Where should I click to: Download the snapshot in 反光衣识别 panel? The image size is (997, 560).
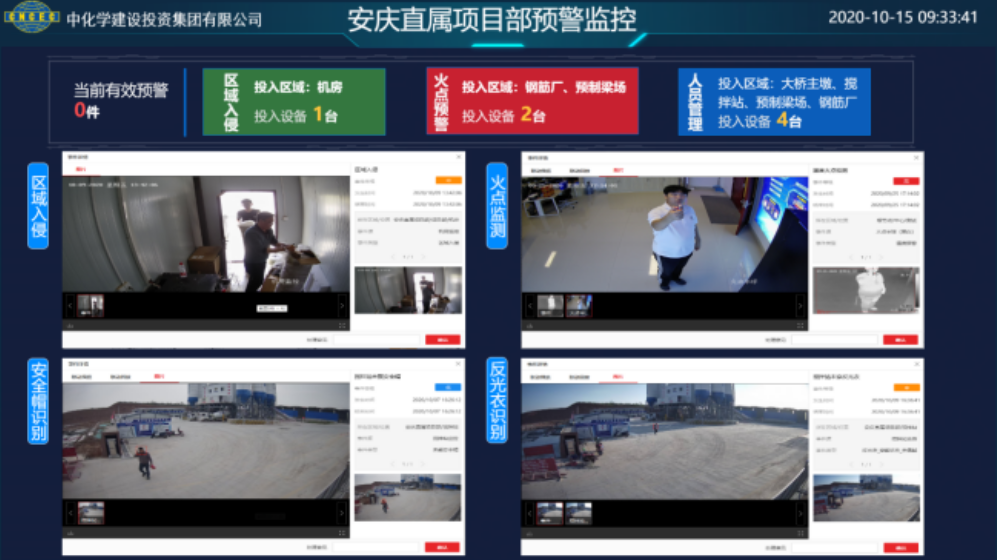pyautogui.click(x=529, y=533)
